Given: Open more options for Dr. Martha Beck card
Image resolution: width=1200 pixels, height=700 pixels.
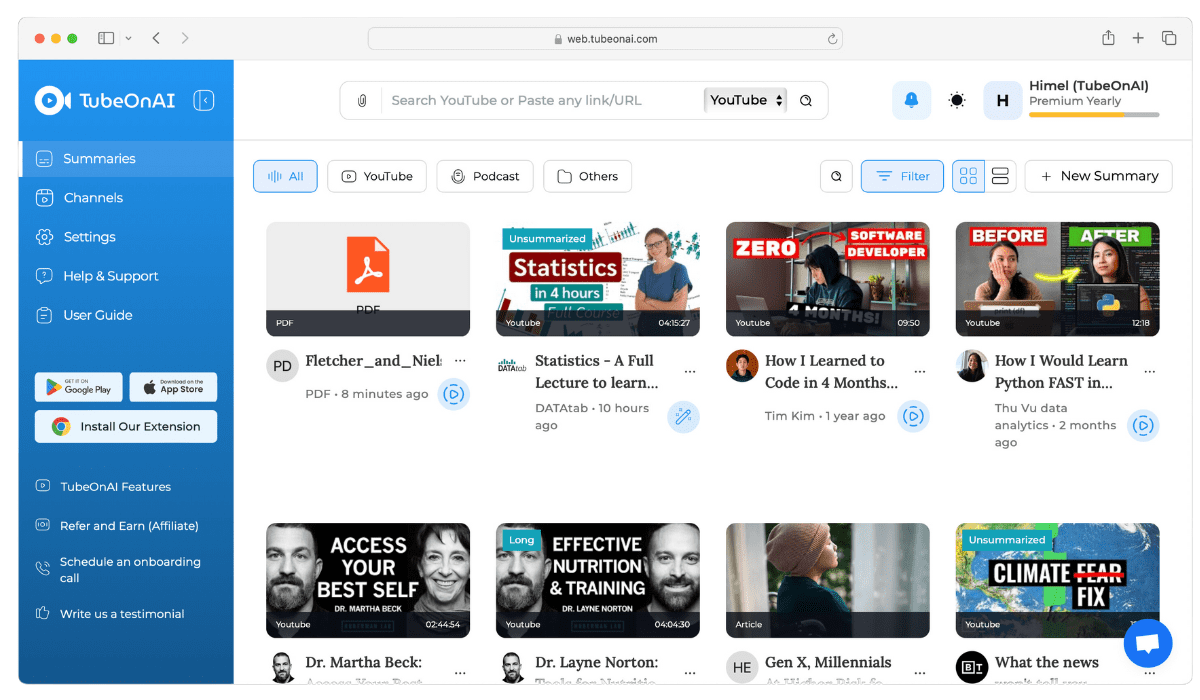Looking at the screenshot, I should pyautogui.click(x=460, y=673).
